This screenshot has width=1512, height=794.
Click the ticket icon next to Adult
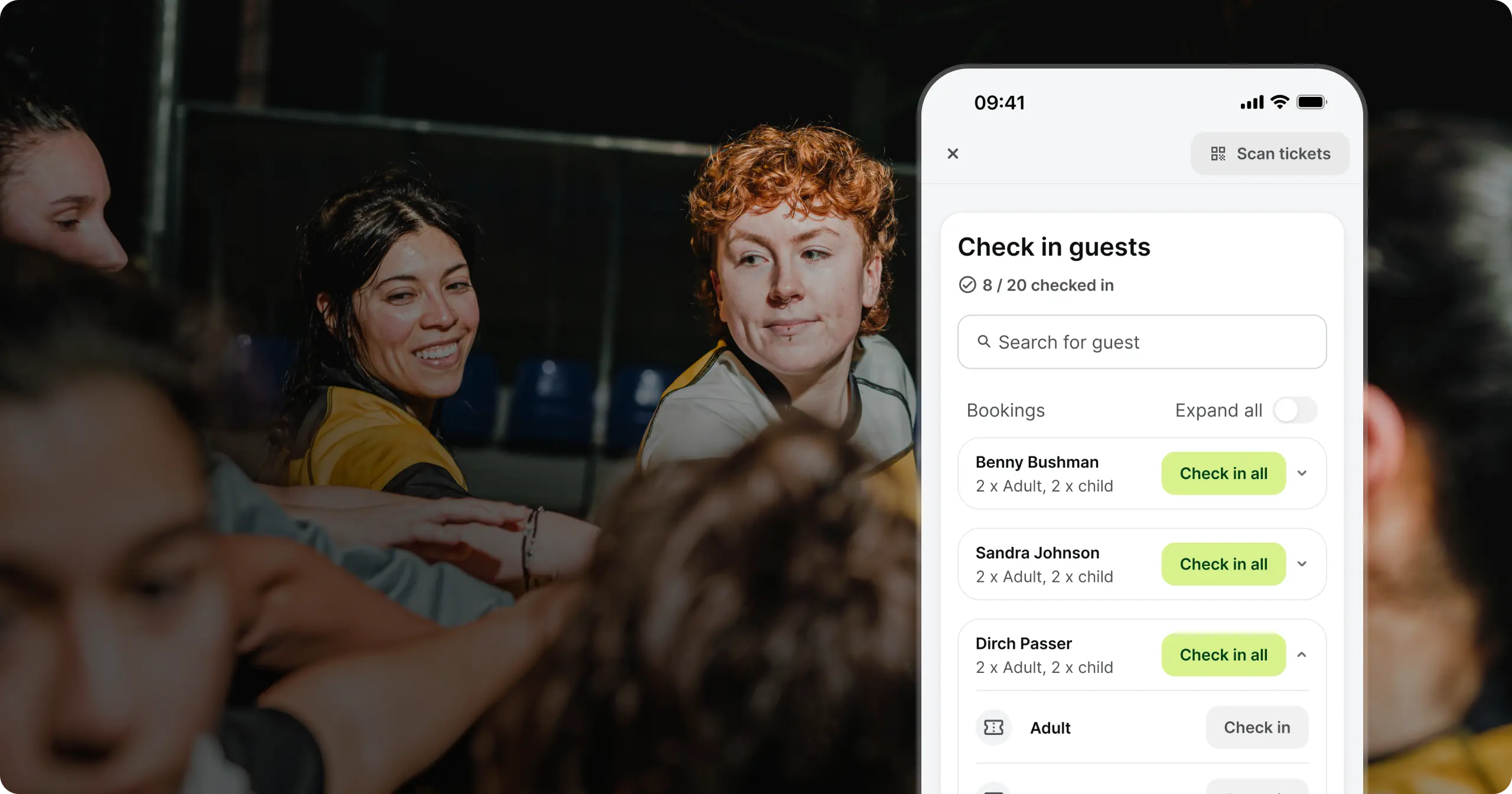[x=993, y=727]
